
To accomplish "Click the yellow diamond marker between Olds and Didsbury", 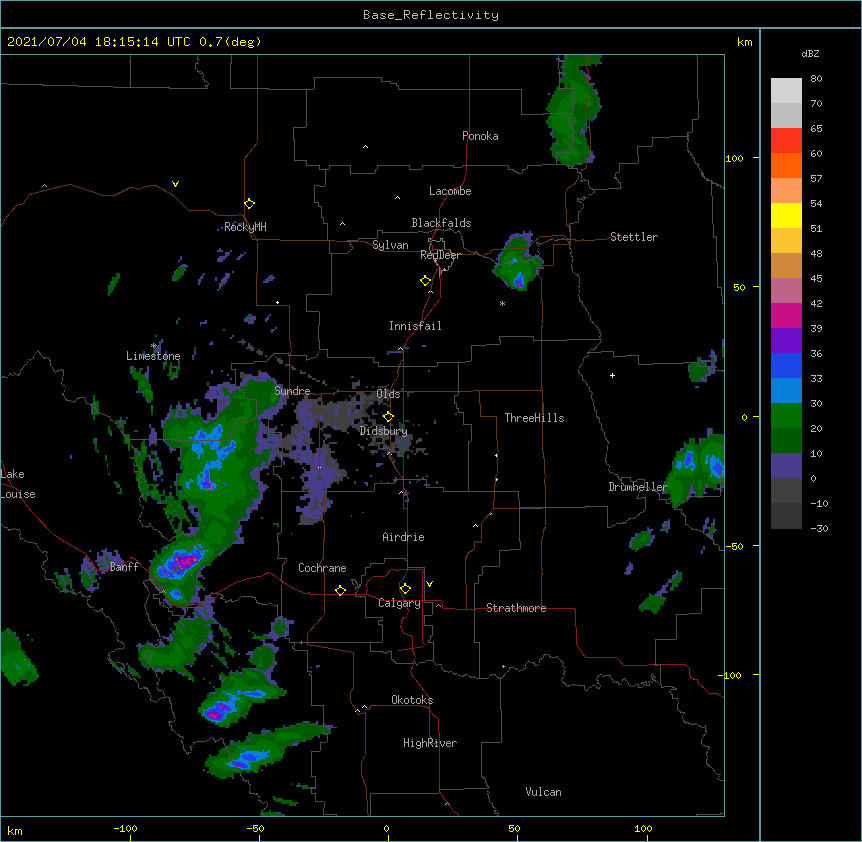I will click(x=388, y=417).
